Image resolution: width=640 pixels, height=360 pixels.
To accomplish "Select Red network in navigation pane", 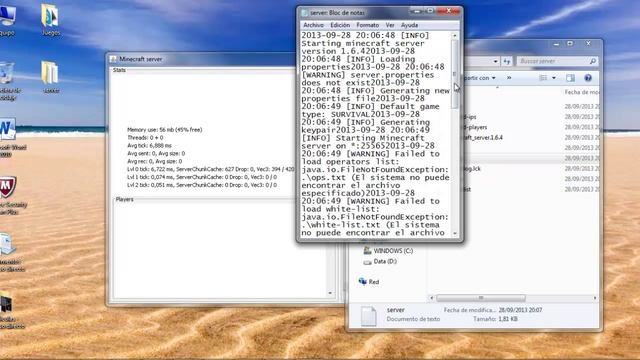I will [x=369, y=282].
